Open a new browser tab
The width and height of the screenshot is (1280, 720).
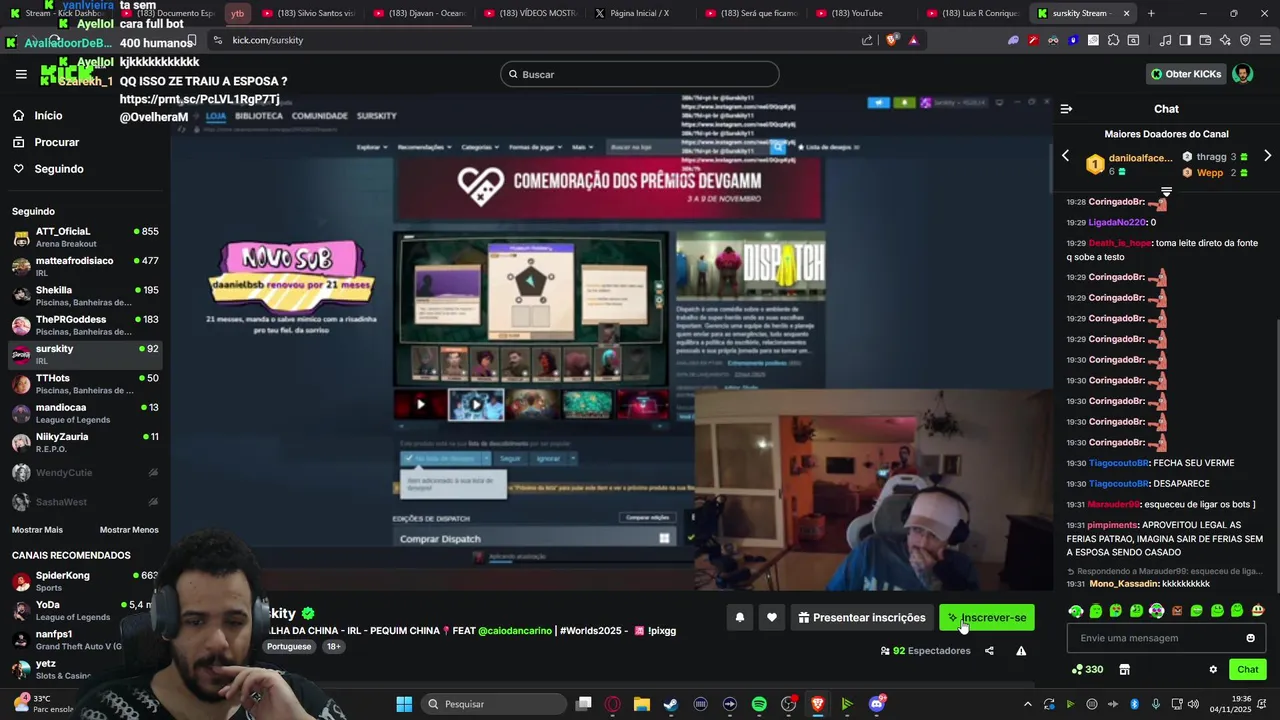(1151, 13)
